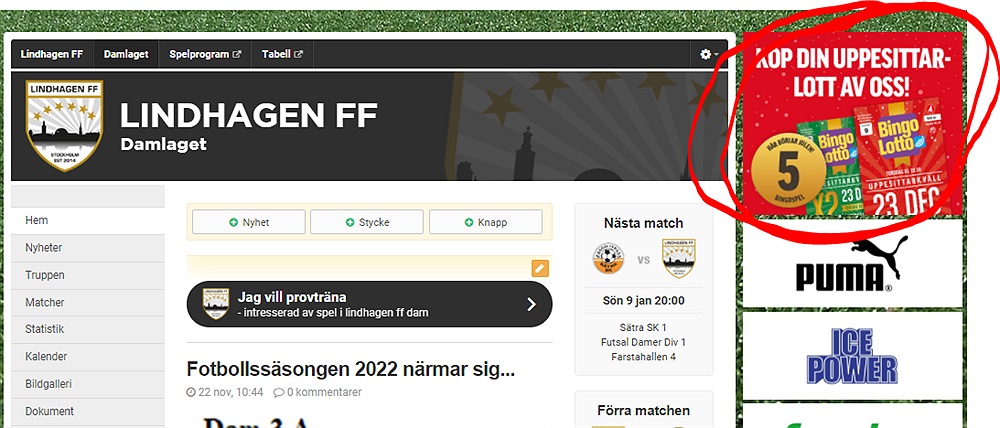Click the arrow chevron on provträna banner

pyautogui.click(x=531, y=304)
